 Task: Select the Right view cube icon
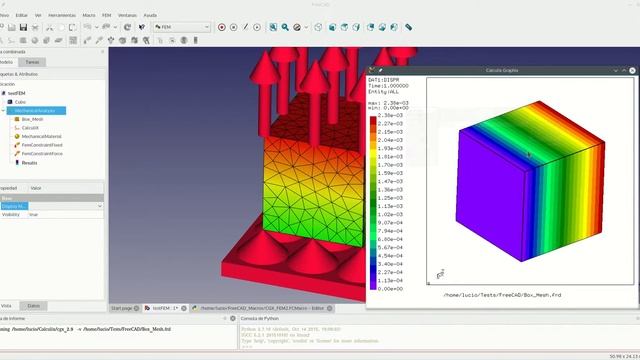pyautogui.click(x=356, y=27)
